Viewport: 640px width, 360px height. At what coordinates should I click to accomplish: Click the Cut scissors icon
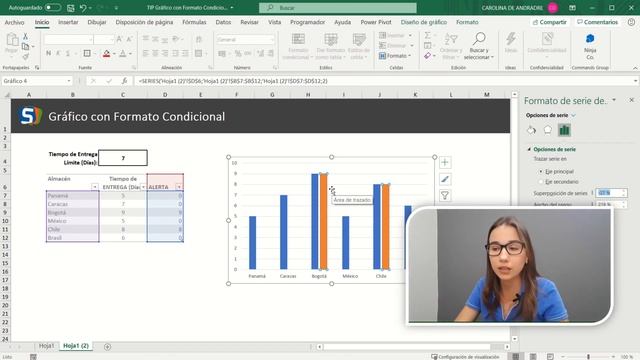(25, 36)
